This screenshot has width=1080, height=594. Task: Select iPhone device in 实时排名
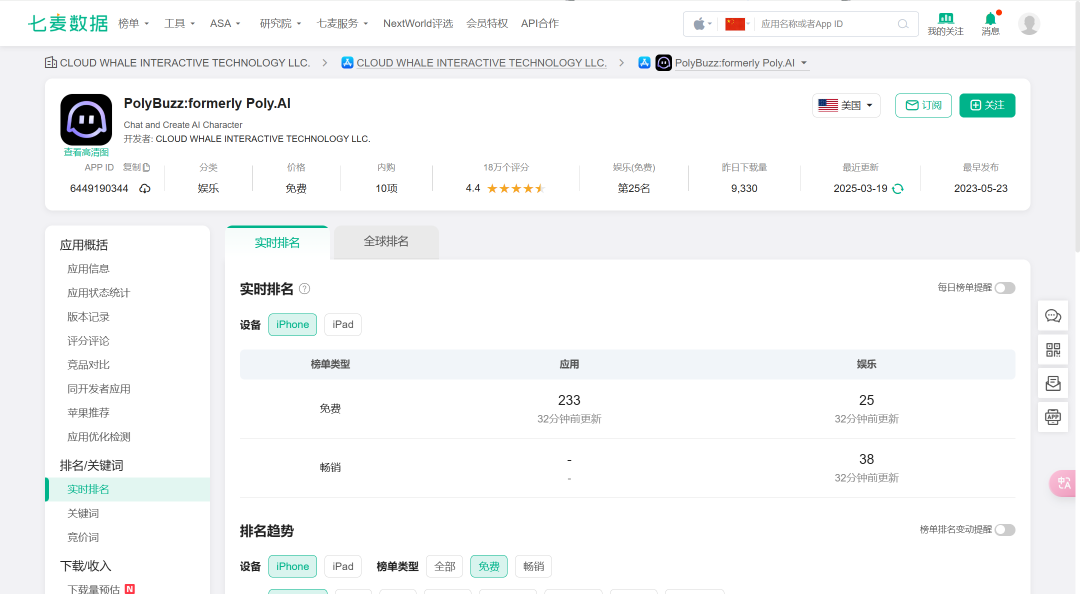(x=293, y=325)
